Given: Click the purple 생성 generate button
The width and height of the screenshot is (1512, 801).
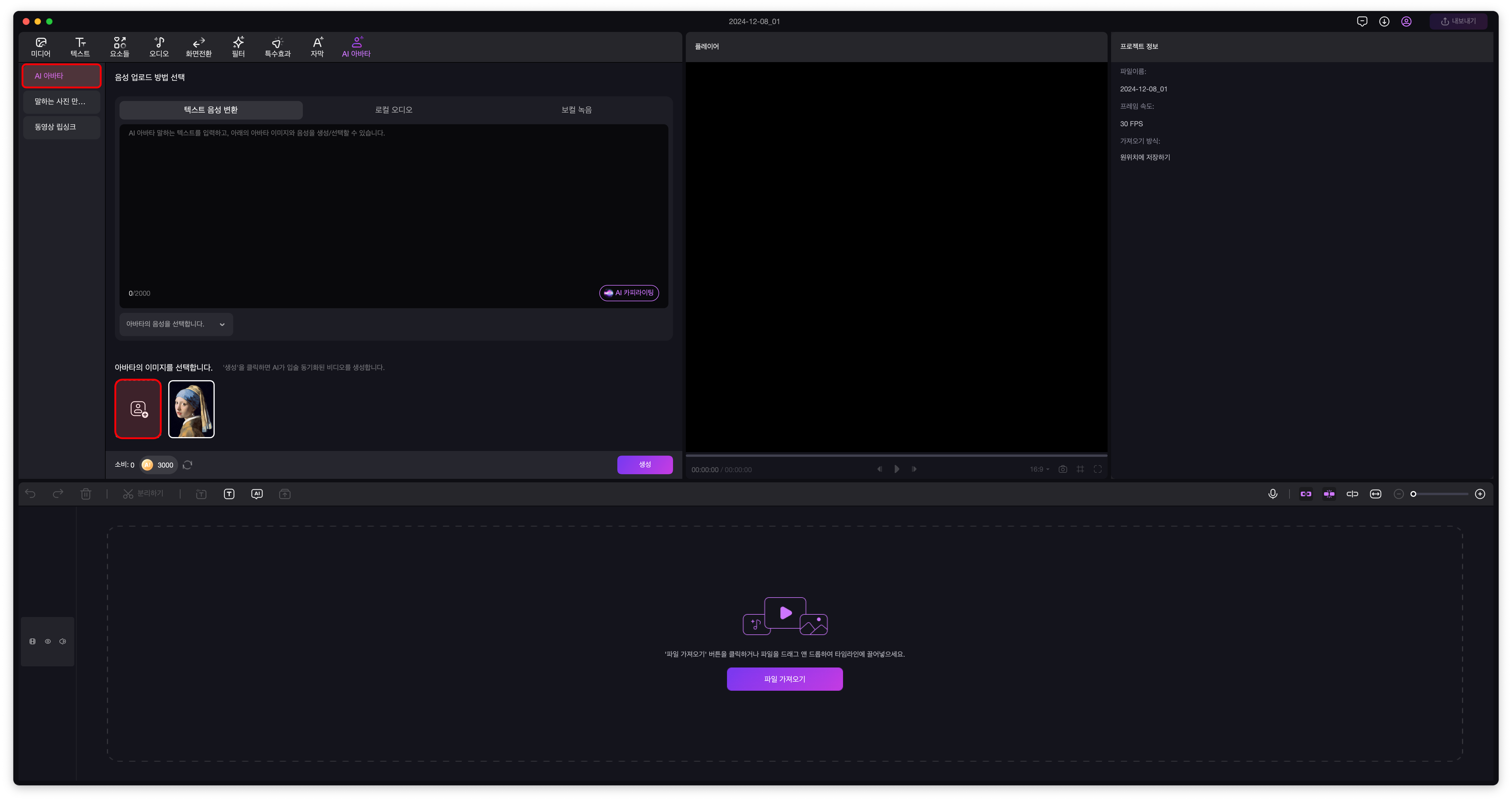Looking at the screenshot, I should coord(645,465).
